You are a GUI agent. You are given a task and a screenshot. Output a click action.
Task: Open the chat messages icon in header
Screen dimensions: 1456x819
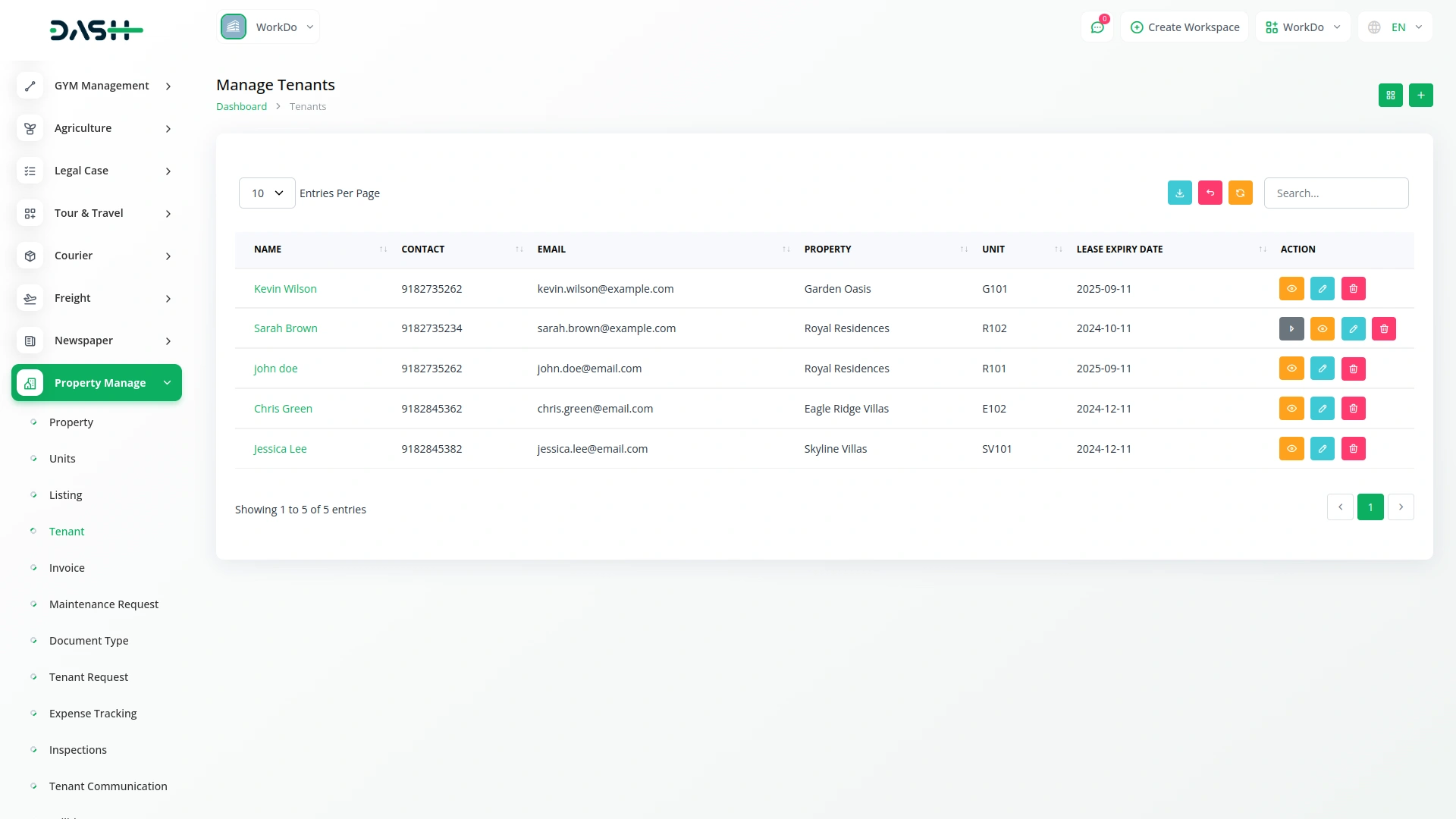click(x=1097, y=27)
